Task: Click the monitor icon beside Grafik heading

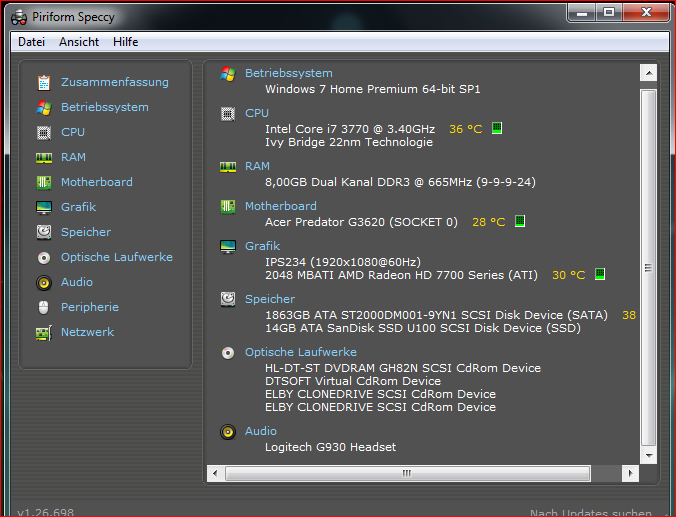Action: coord(228,247)
